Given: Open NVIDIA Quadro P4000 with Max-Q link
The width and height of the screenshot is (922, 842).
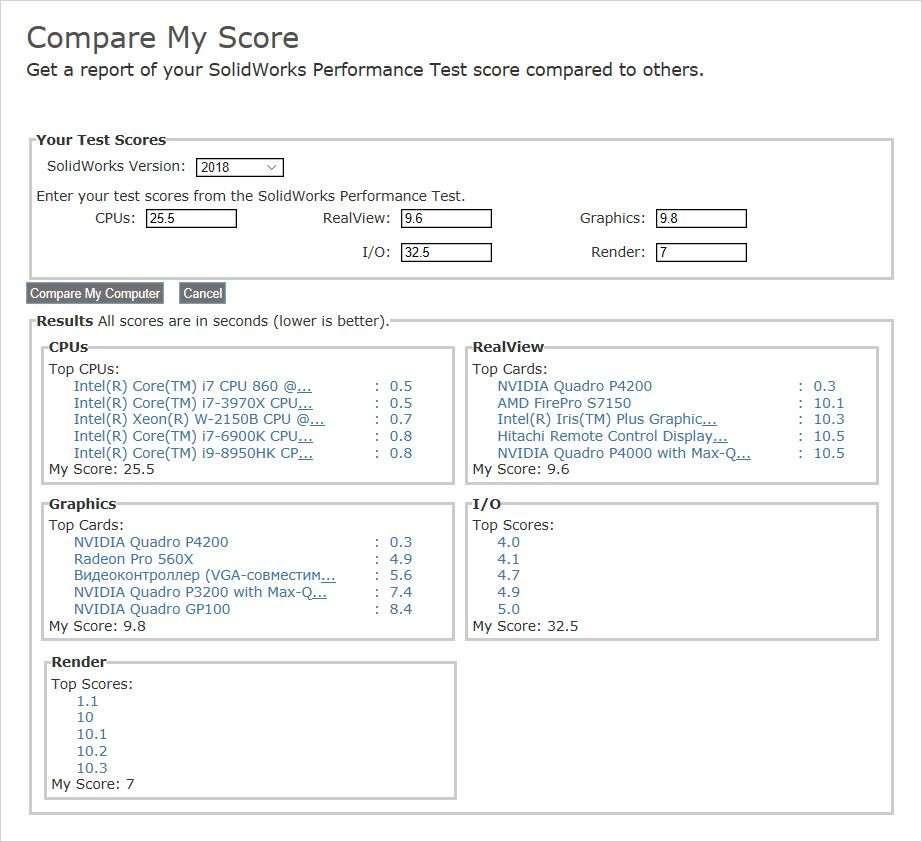Looking at the screenshot, I should coord(624,453).
